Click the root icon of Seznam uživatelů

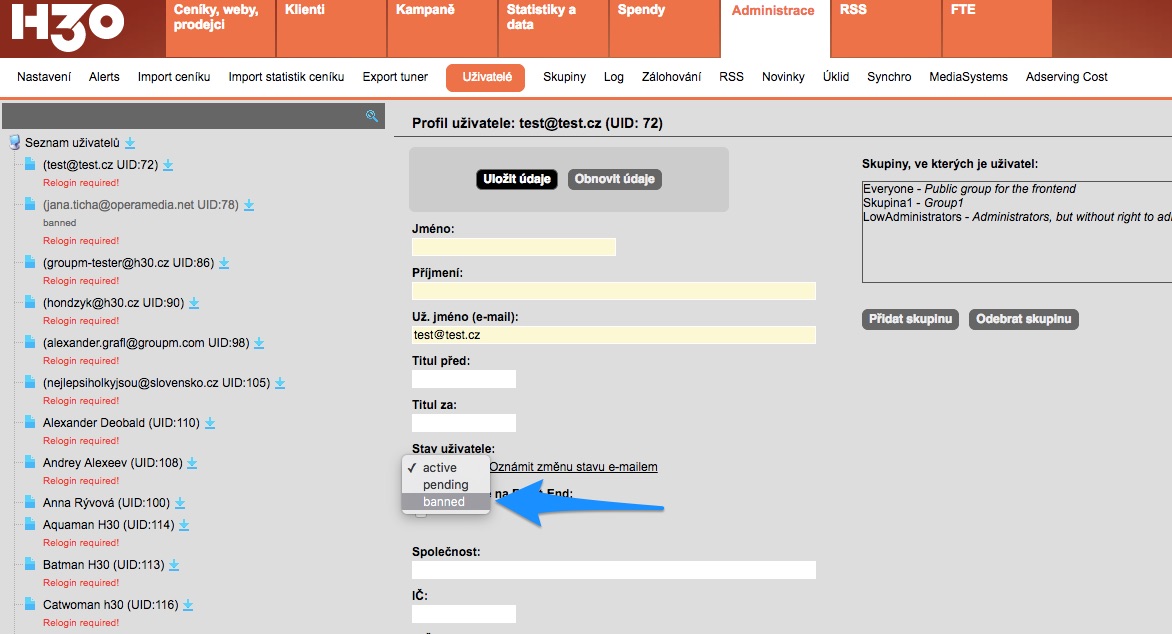point(14,143)
